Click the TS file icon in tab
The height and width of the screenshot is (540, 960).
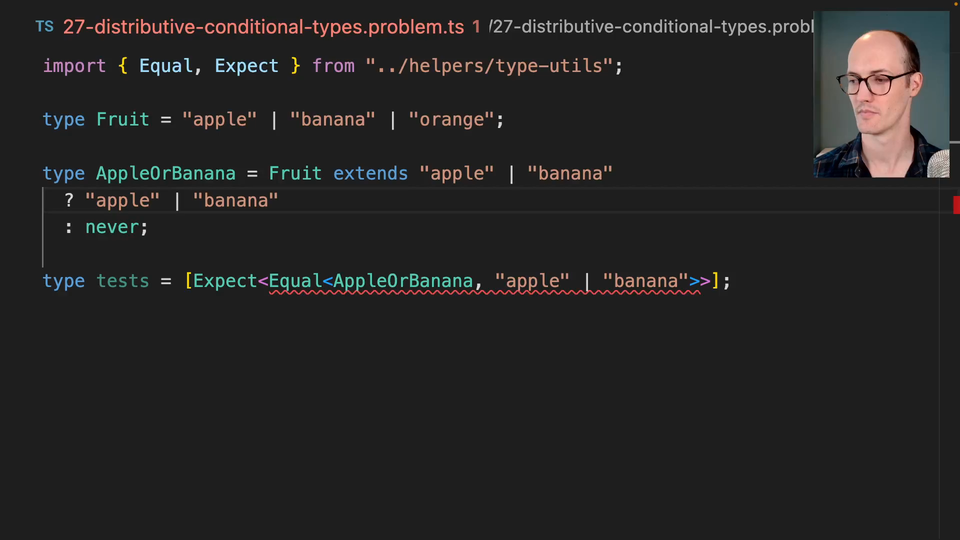click(x=44, y=27)
